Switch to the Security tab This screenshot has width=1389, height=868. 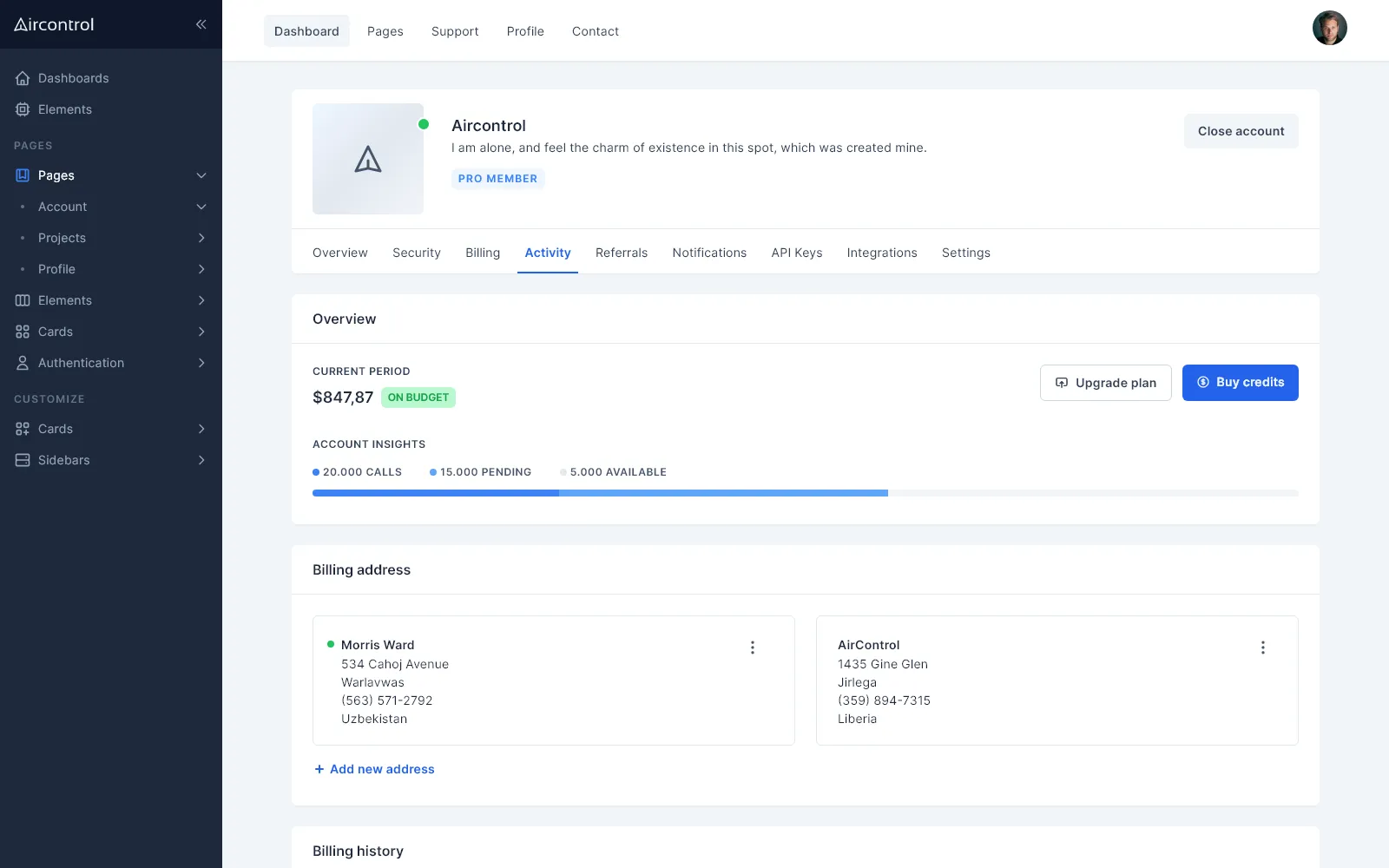(x=417, y=253)
